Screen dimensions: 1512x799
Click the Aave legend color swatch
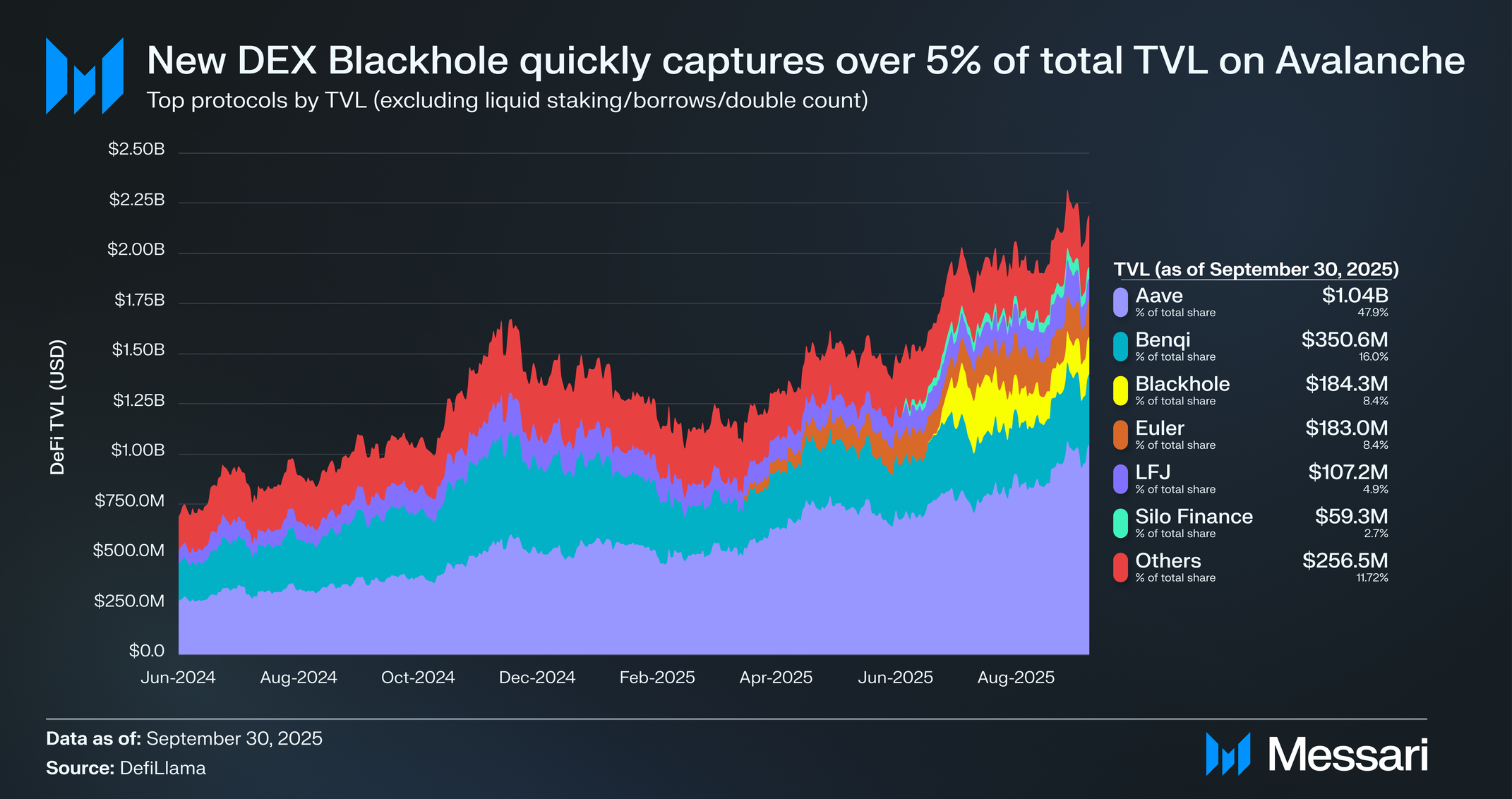(x=1120, y=302)
